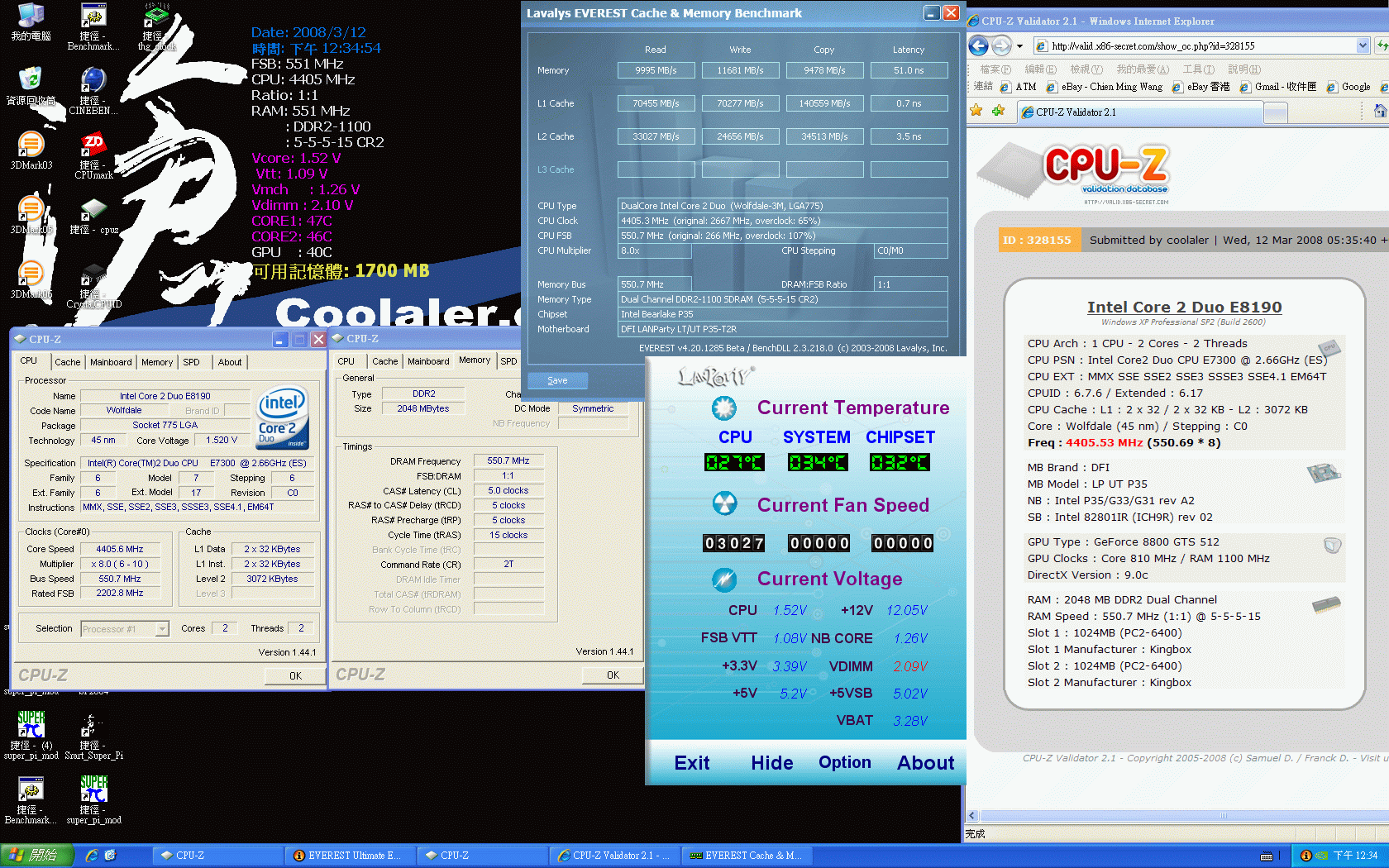
Task: Click the voltage gauge icon in LANParty monitor
Action: [724, 579]
